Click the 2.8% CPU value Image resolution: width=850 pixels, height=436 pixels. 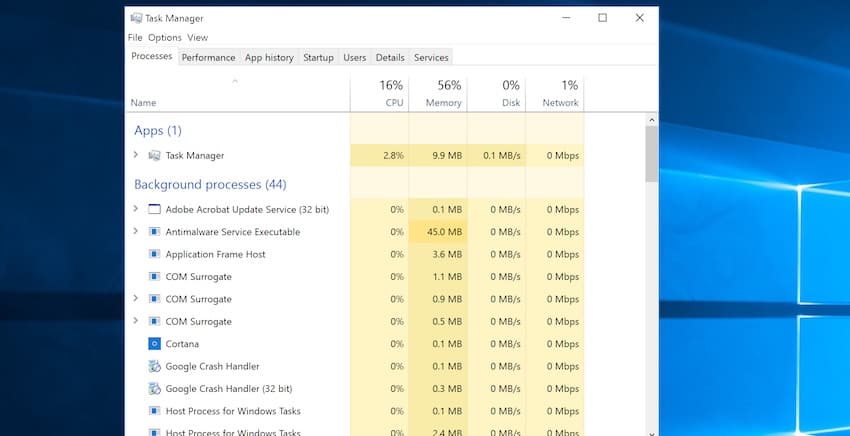(x=393, y=156)
